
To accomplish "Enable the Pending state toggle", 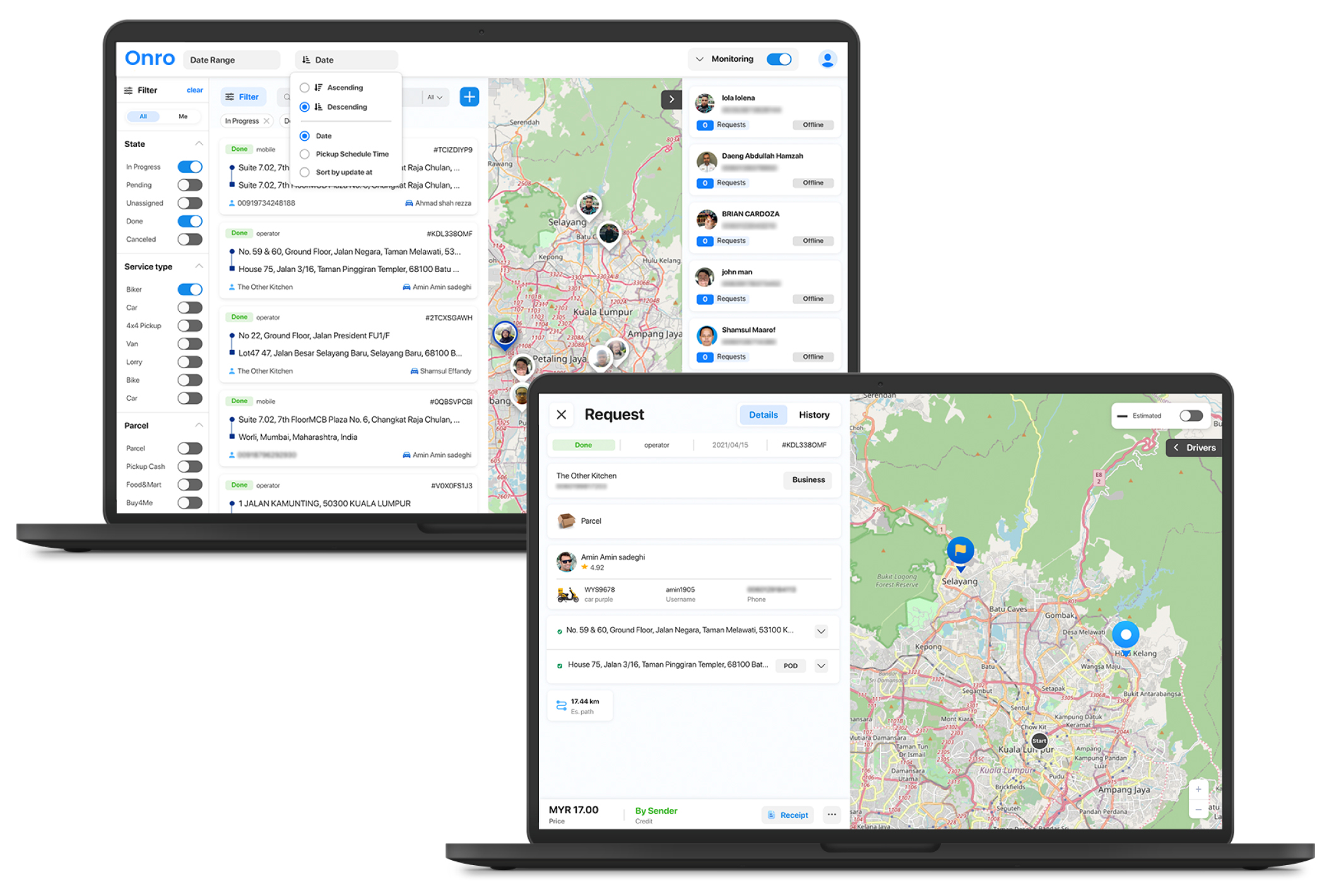I will 189,185.
